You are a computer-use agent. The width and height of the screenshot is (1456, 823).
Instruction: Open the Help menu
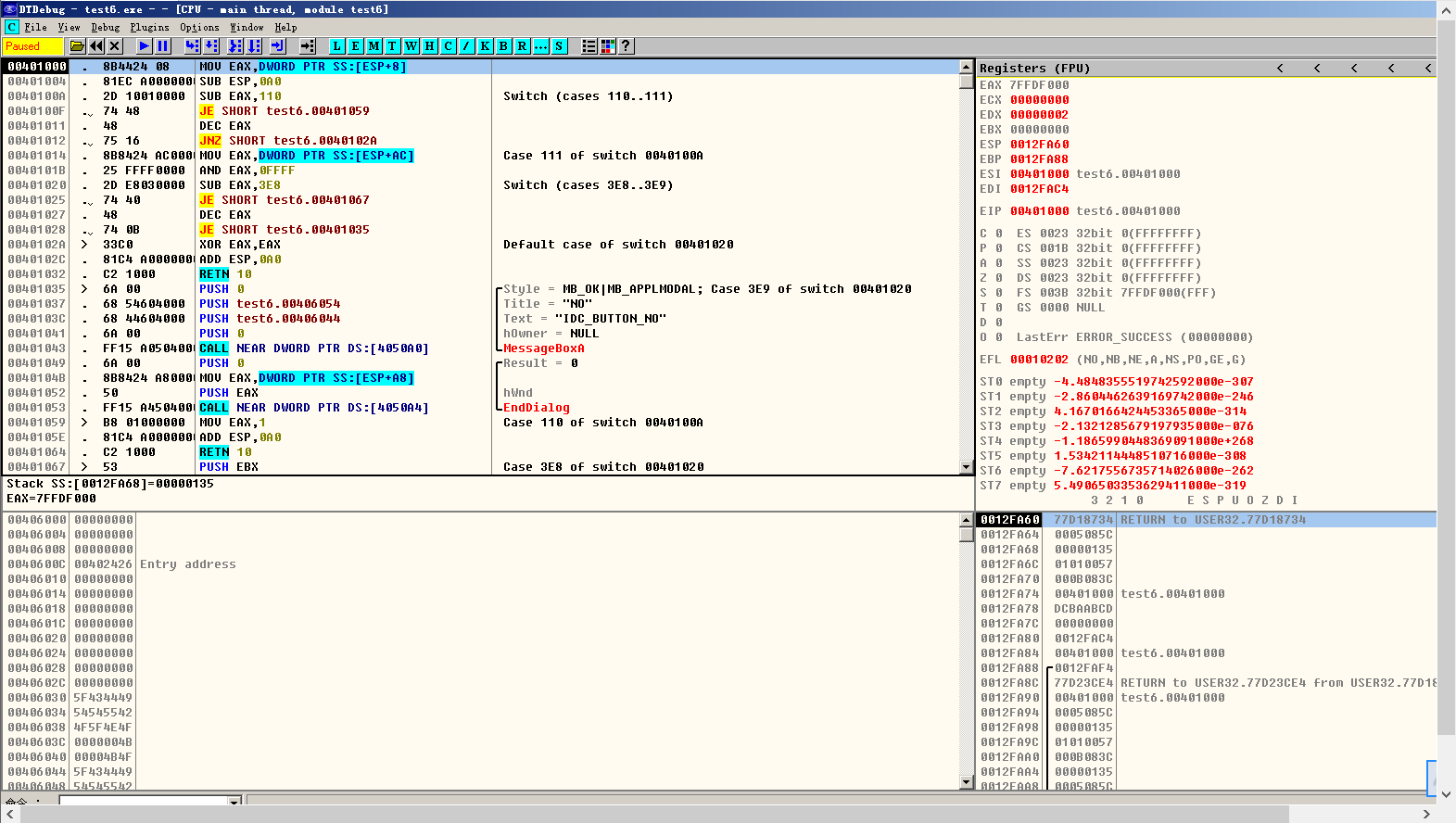285,28
